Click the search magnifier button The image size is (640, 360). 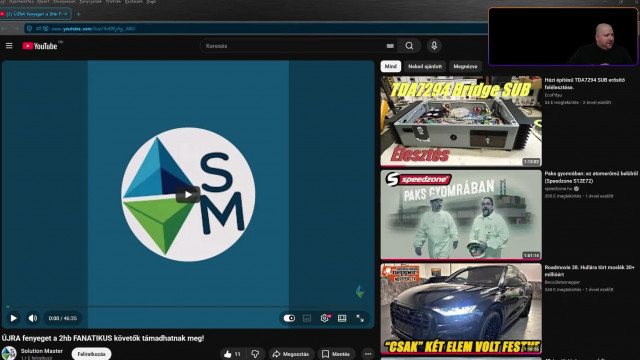[409, 46]
